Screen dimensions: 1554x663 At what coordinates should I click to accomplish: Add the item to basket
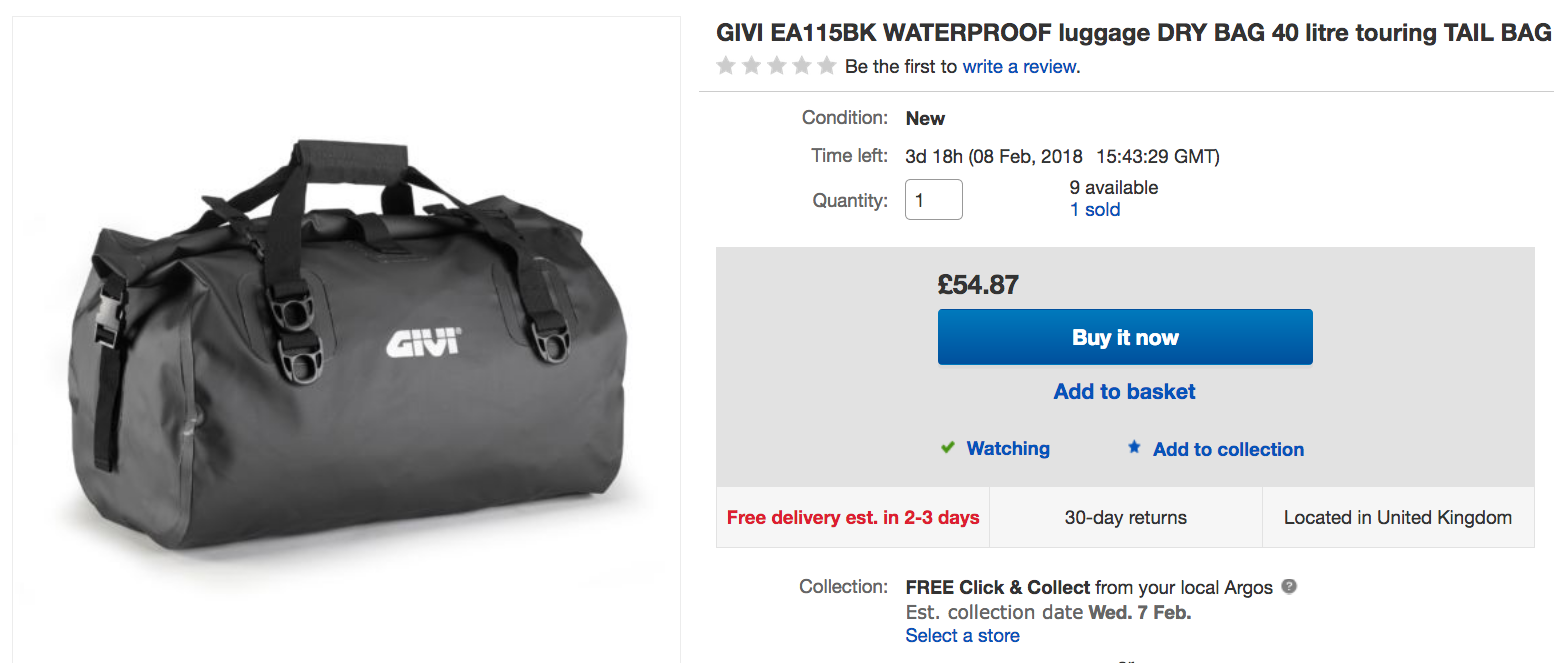tap(1124, 392)
